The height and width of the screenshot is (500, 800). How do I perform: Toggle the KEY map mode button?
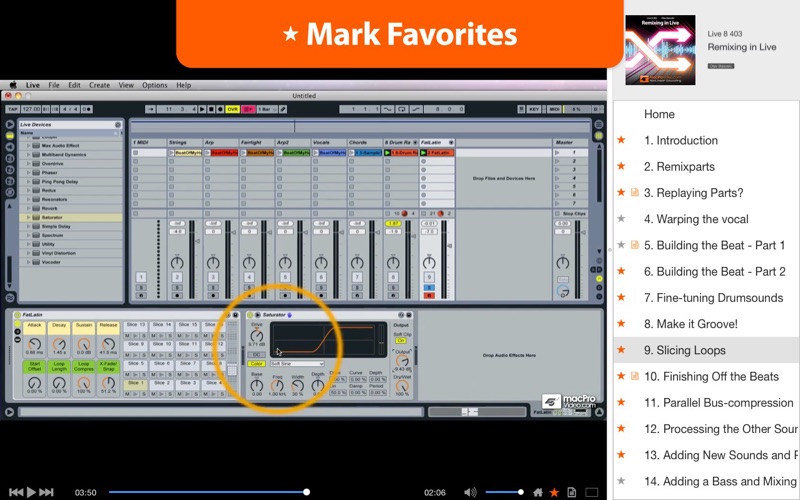[534, 109]
